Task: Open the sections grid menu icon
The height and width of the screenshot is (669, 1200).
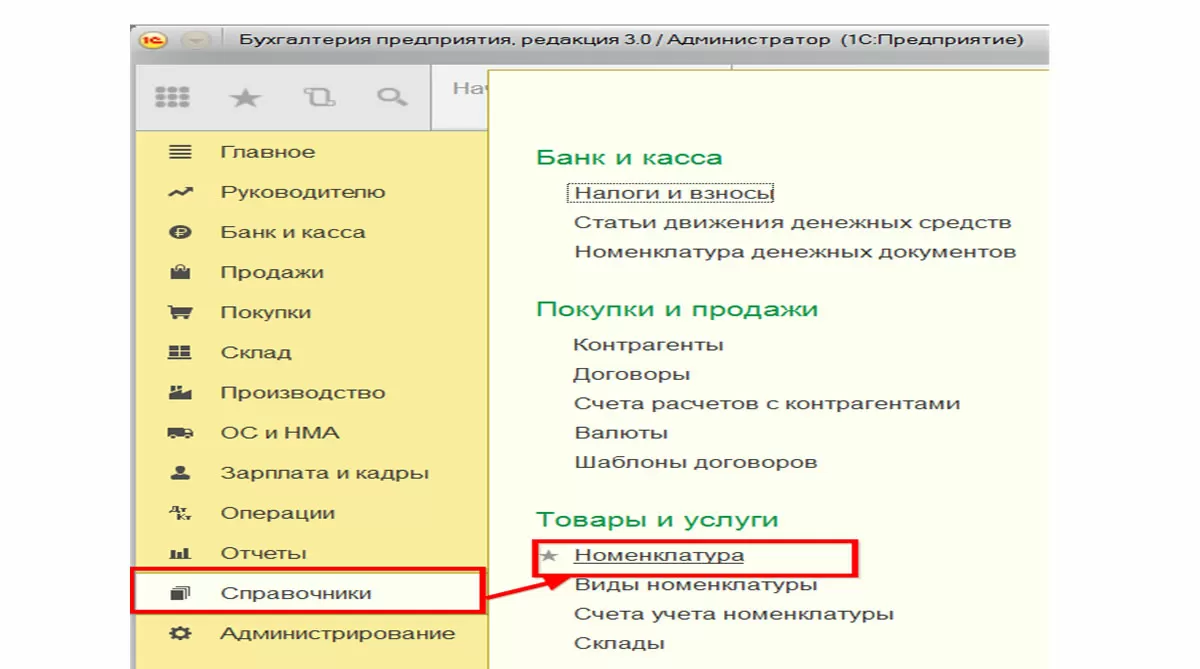Action: point(172,97)
